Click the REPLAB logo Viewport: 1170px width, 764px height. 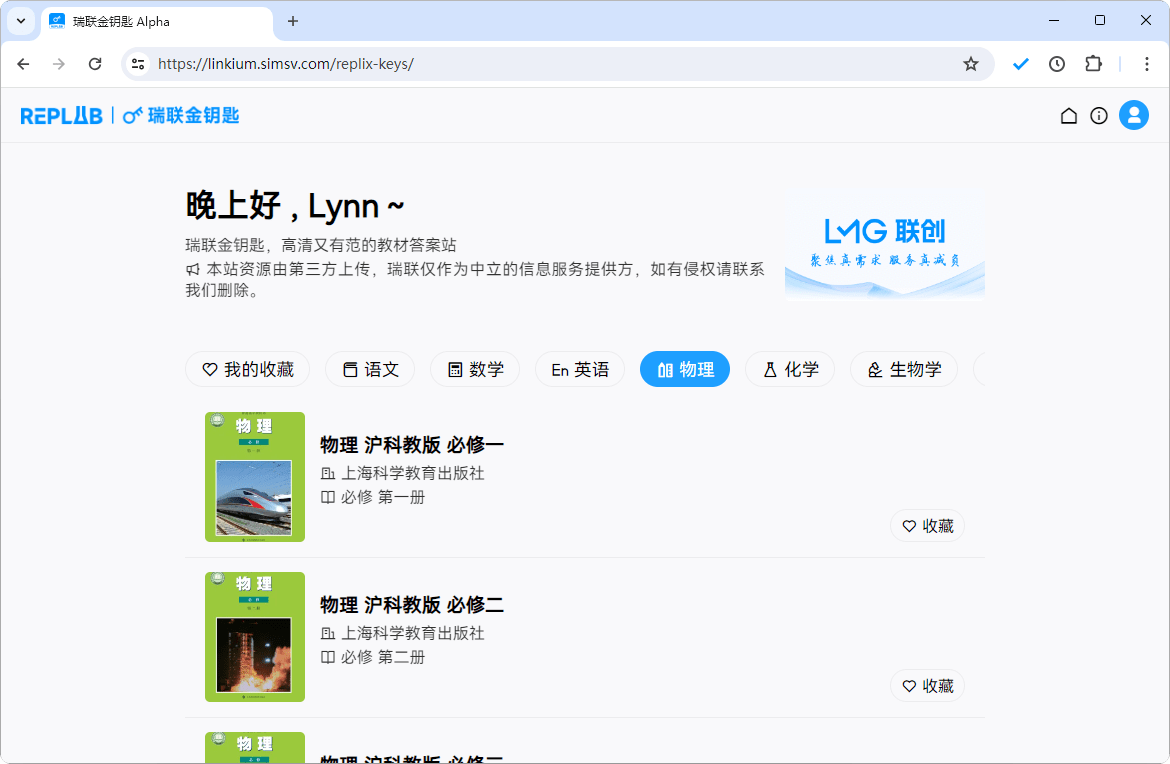click(61, 116)
